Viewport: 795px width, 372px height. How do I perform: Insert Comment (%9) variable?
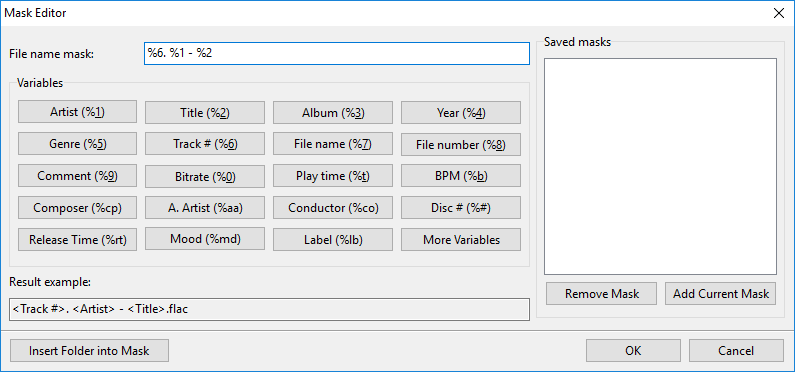(77, 176)
